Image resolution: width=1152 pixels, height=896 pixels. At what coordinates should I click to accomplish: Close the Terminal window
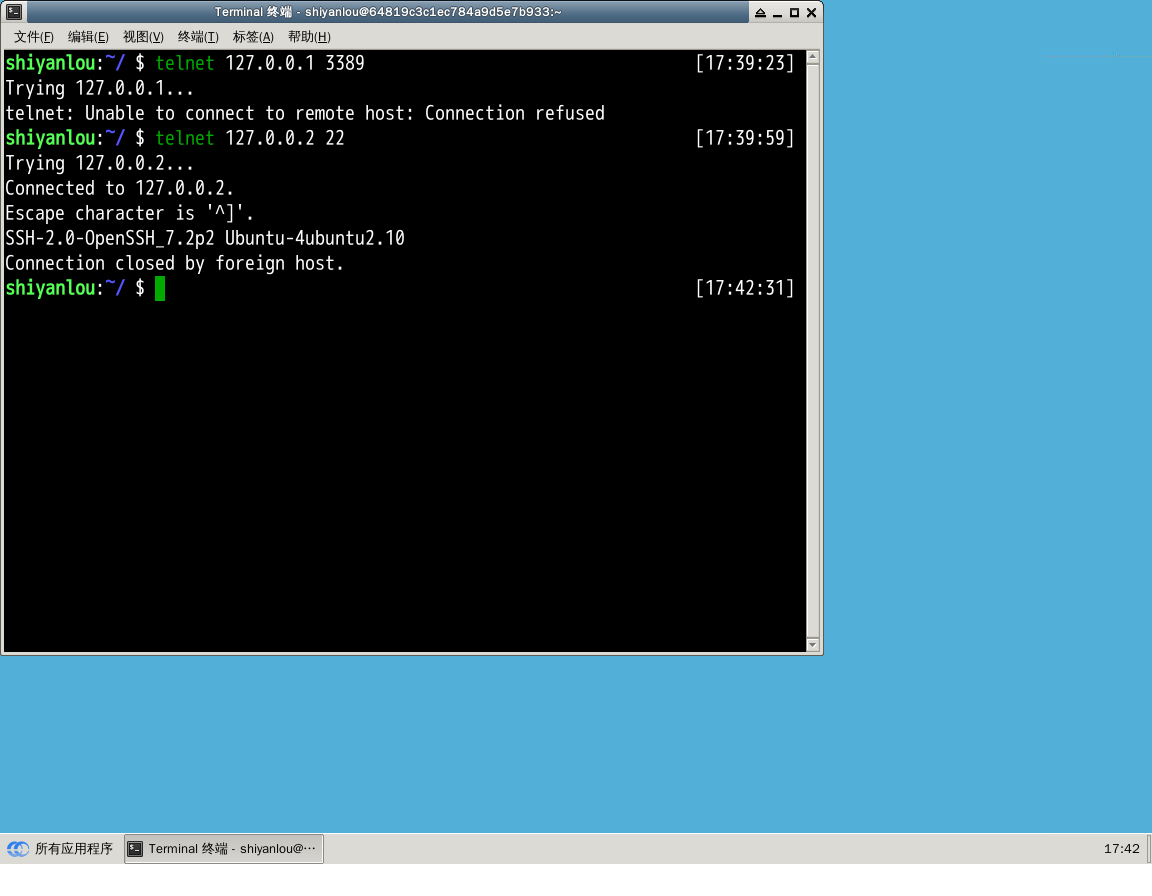[811, 12]
